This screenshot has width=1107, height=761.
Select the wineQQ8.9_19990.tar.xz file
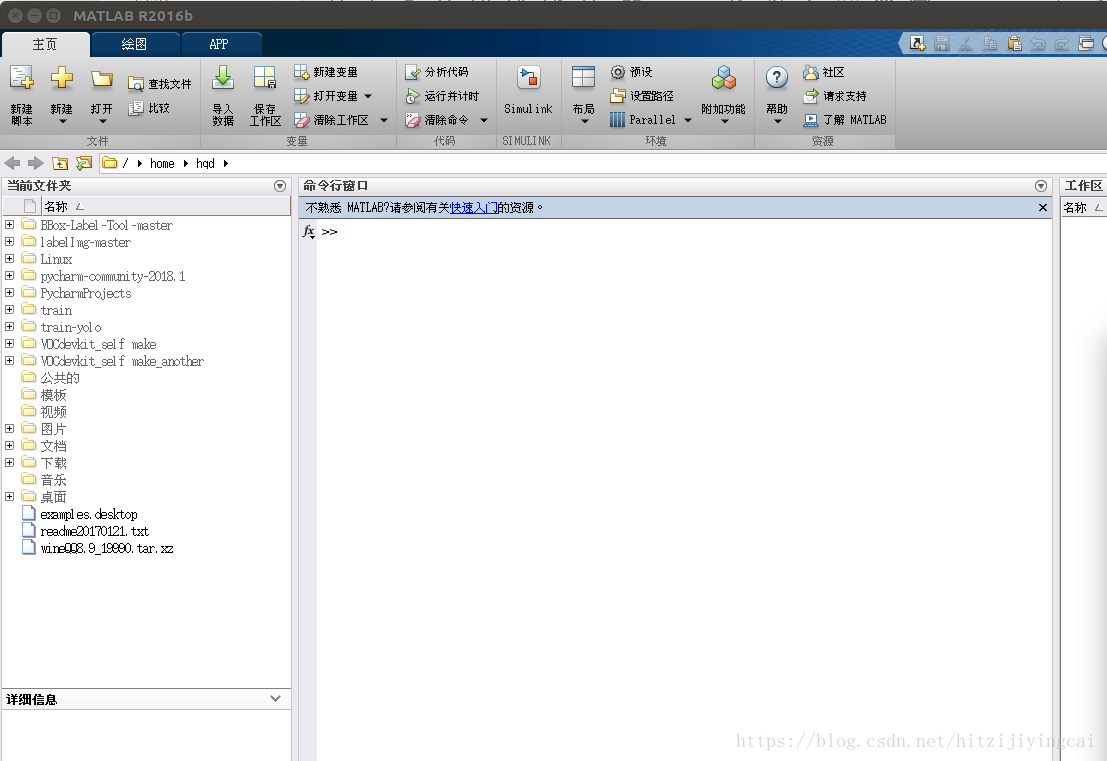107,548
